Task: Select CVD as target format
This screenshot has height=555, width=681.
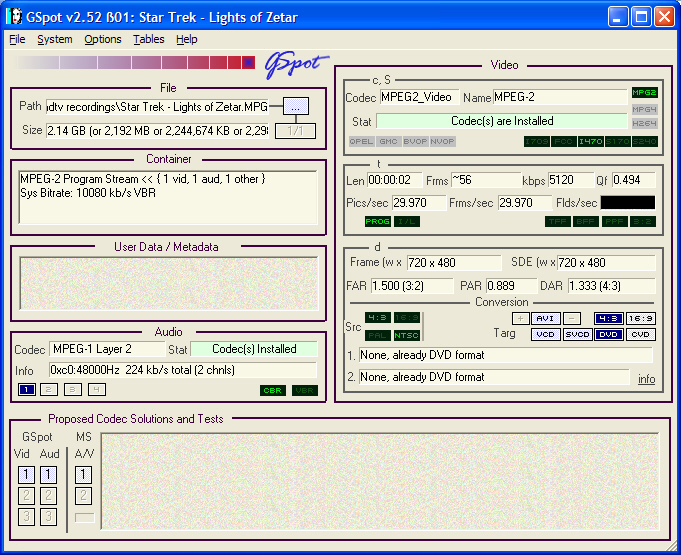Action: [641, 335]
